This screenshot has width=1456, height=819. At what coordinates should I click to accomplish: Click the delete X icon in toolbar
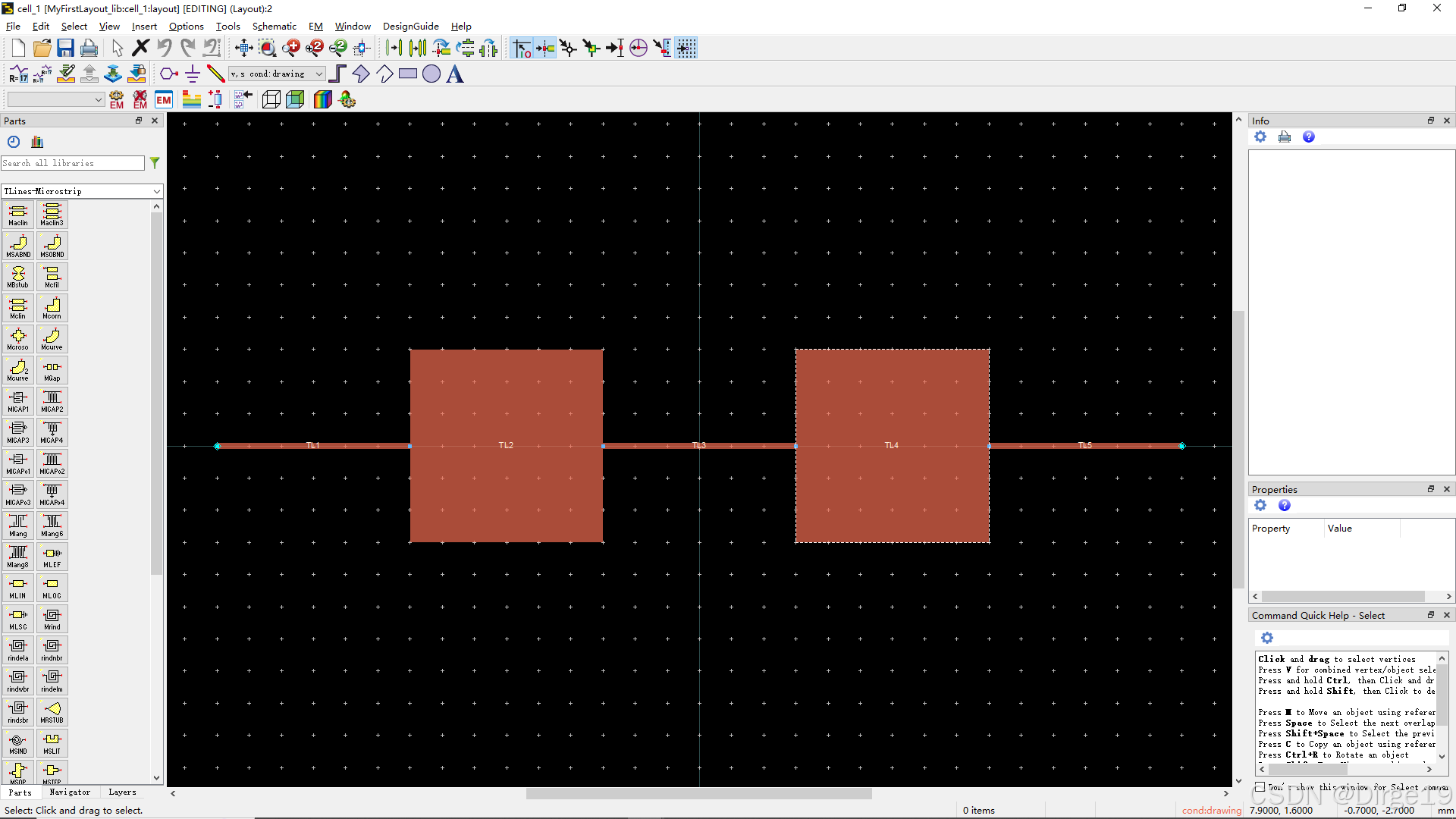click(x=140, y=49)
